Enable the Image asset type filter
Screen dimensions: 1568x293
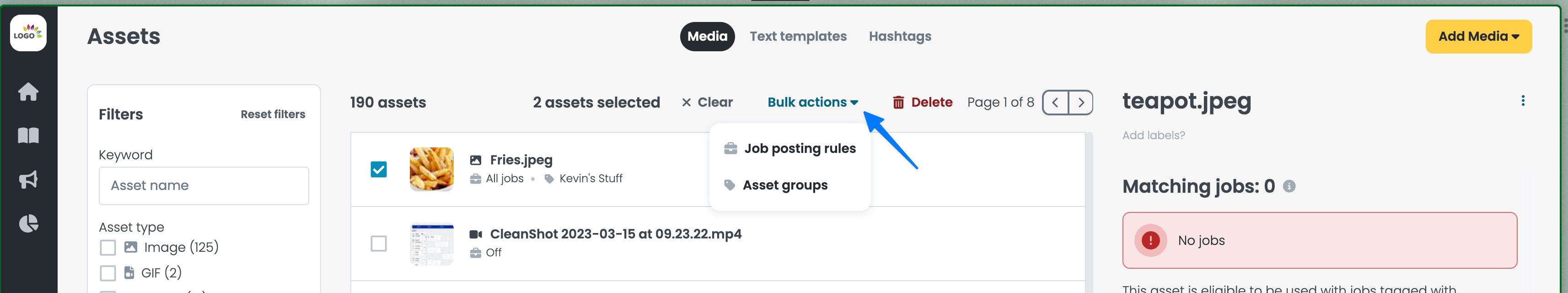coord(108,247)
